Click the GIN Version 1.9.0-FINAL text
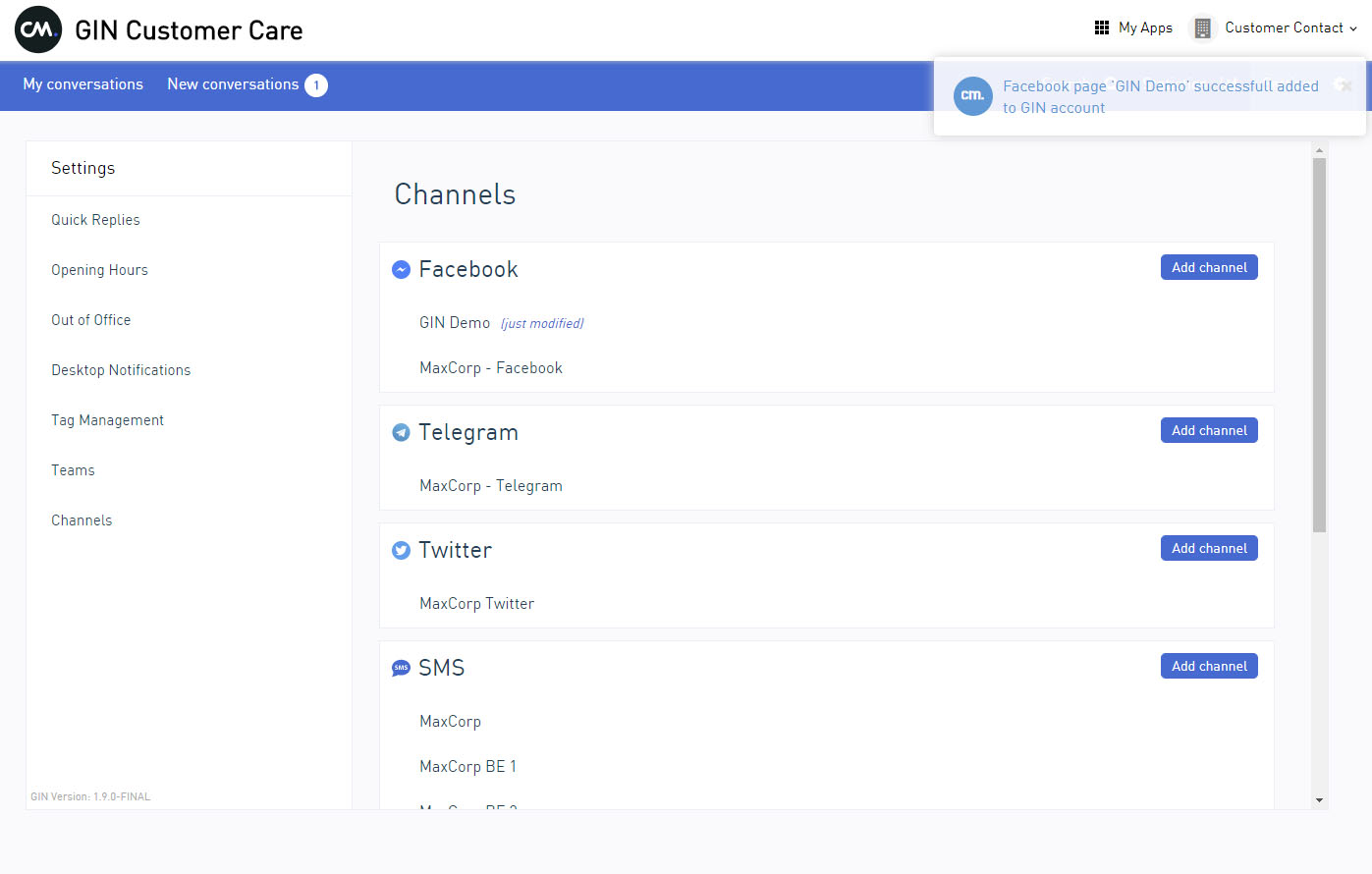This screenshot has width=1372, height=874. point(90,796)
